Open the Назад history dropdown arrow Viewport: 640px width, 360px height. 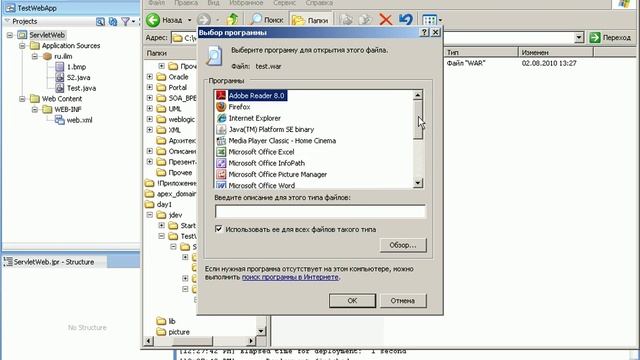pos(189,20)
